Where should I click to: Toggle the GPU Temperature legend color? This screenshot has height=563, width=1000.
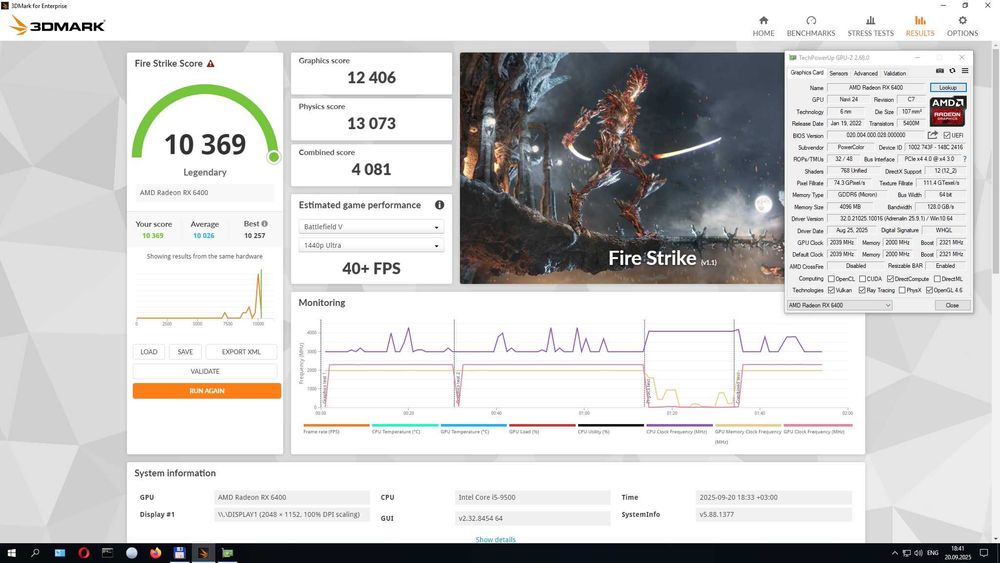click(x=474, y=425)
